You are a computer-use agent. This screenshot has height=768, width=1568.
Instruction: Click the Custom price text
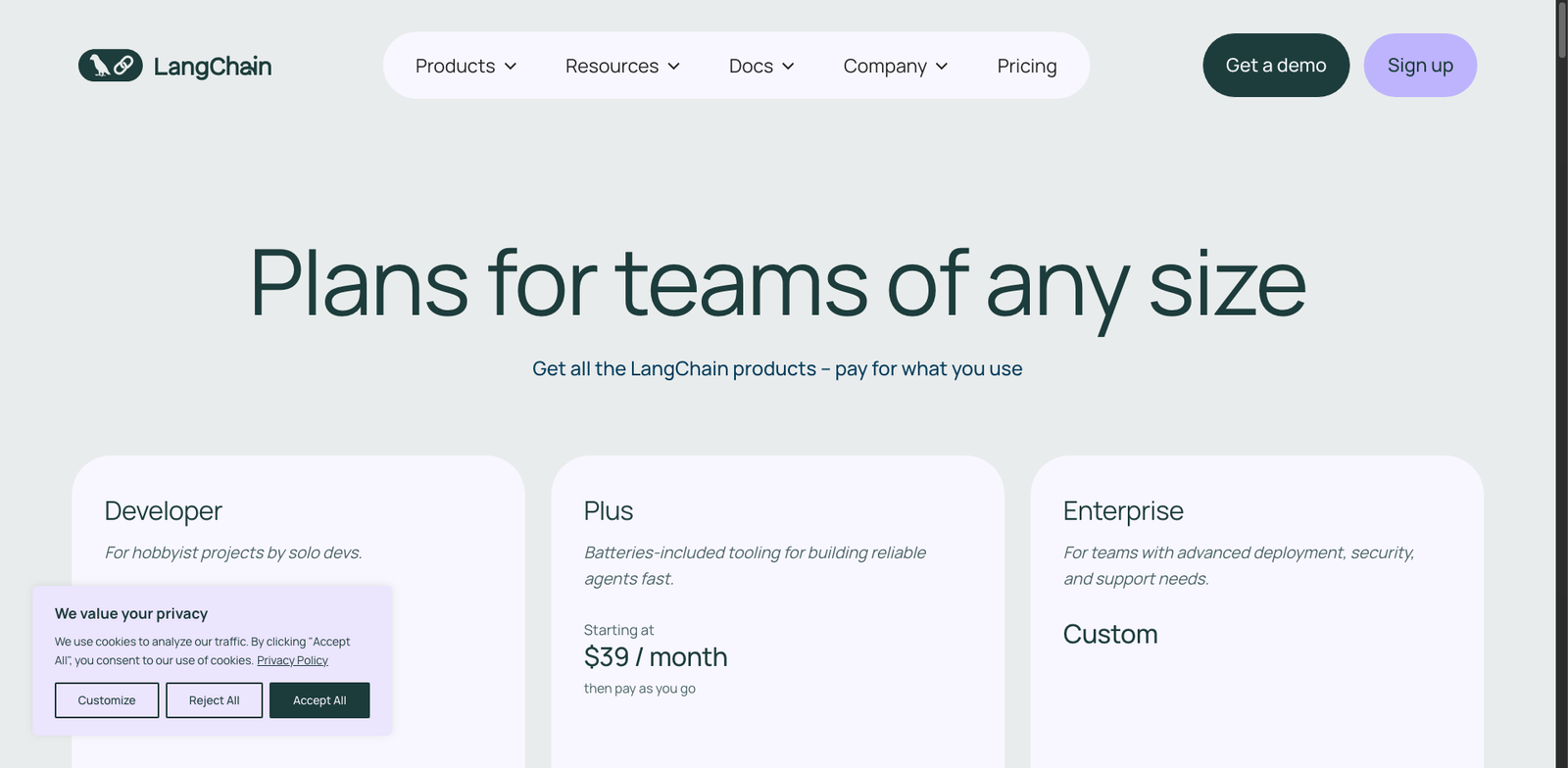[1110, 635]
